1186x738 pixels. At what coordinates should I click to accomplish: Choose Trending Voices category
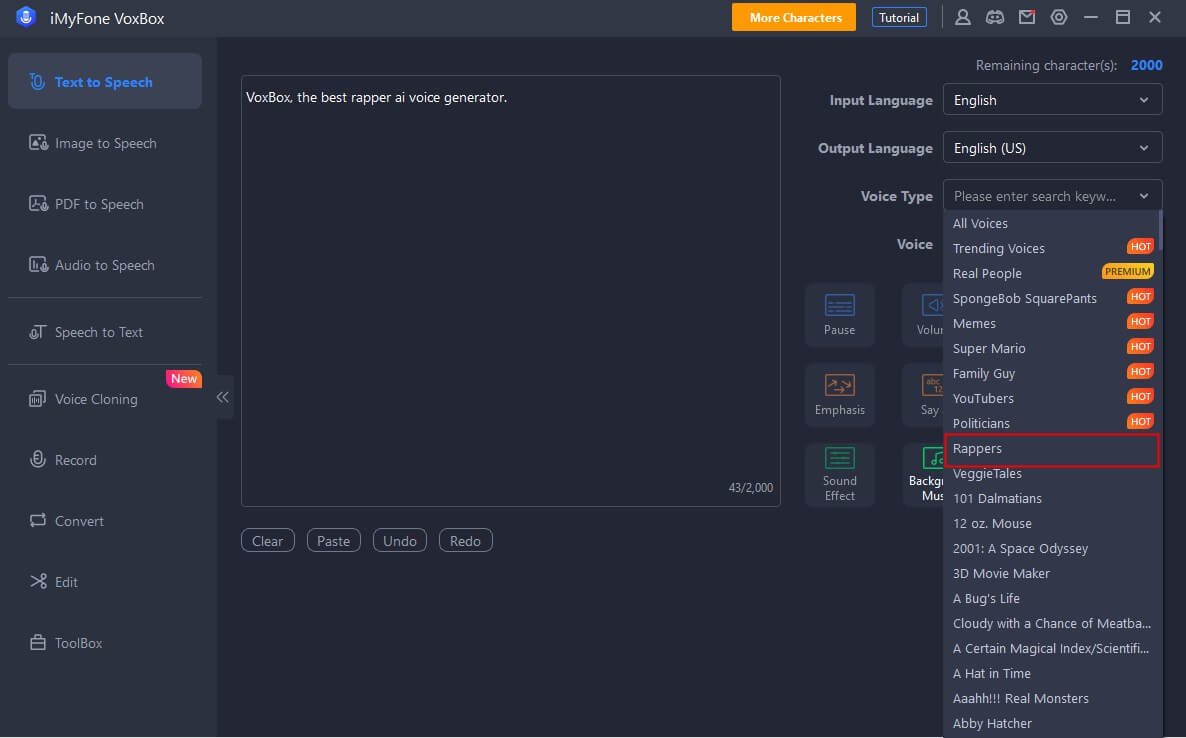click(x=1051, y=248)
